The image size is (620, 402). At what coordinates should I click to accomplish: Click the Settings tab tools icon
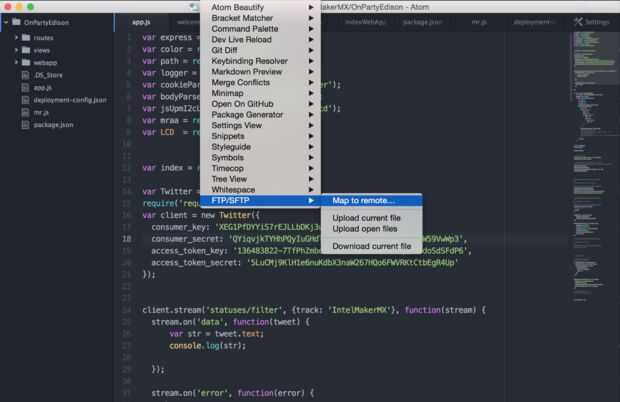pyautogui.click(x=578, y=22)
